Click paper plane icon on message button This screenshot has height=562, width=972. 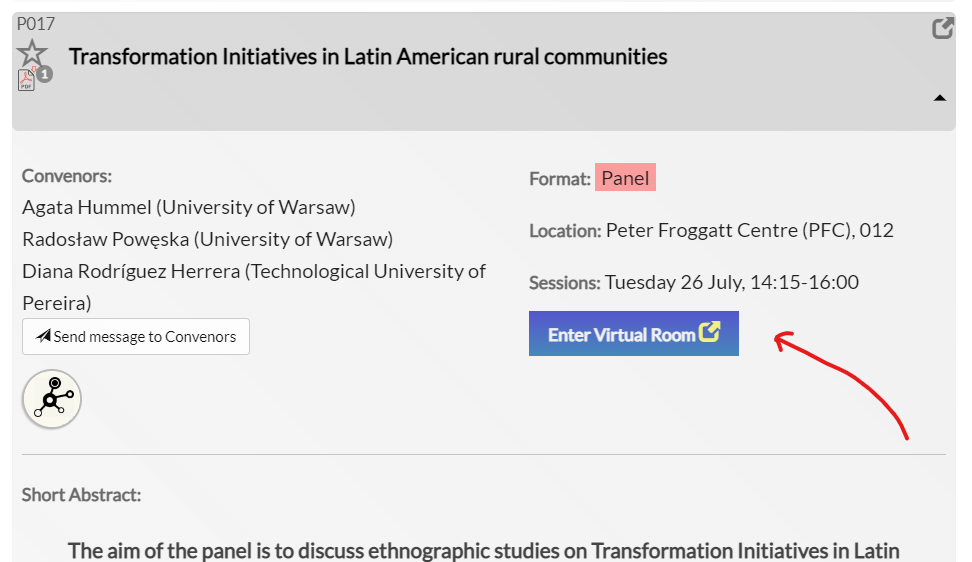point(43,337)
